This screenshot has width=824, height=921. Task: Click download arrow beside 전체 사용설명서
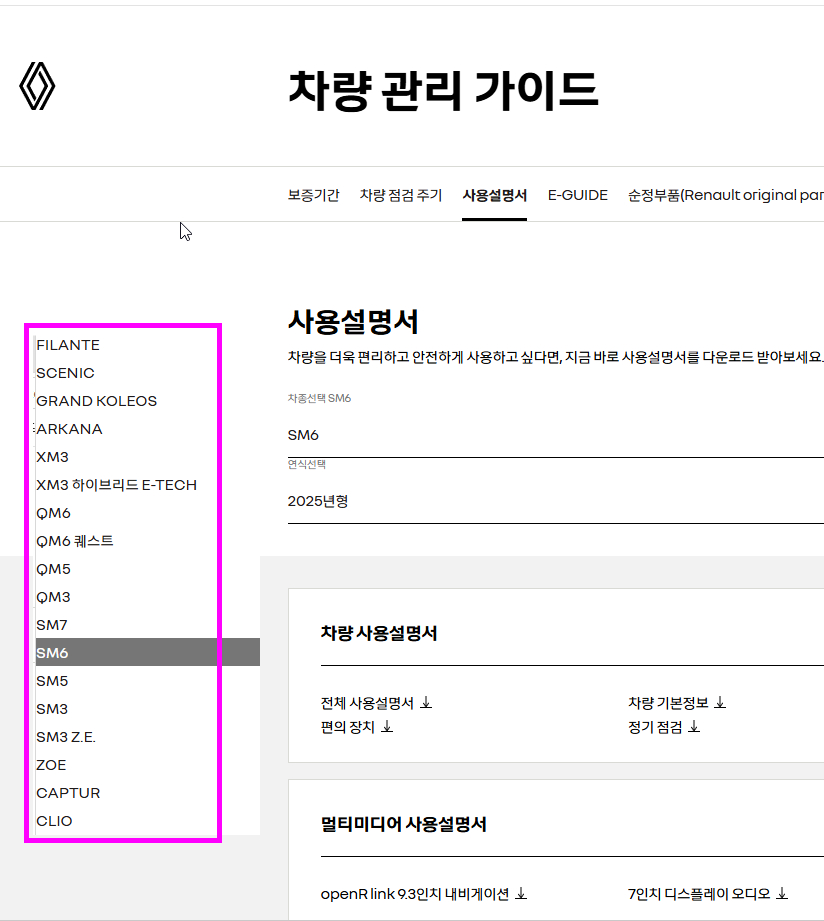[x=426, y=702]
